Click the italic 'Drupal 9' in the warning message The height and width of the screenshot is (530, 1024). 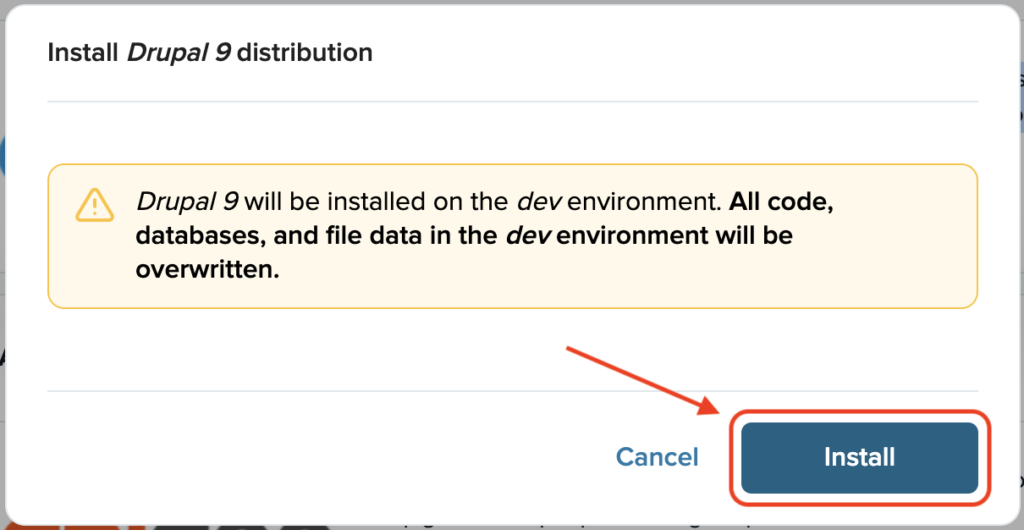pyautogui.click(x=187, y=202)
